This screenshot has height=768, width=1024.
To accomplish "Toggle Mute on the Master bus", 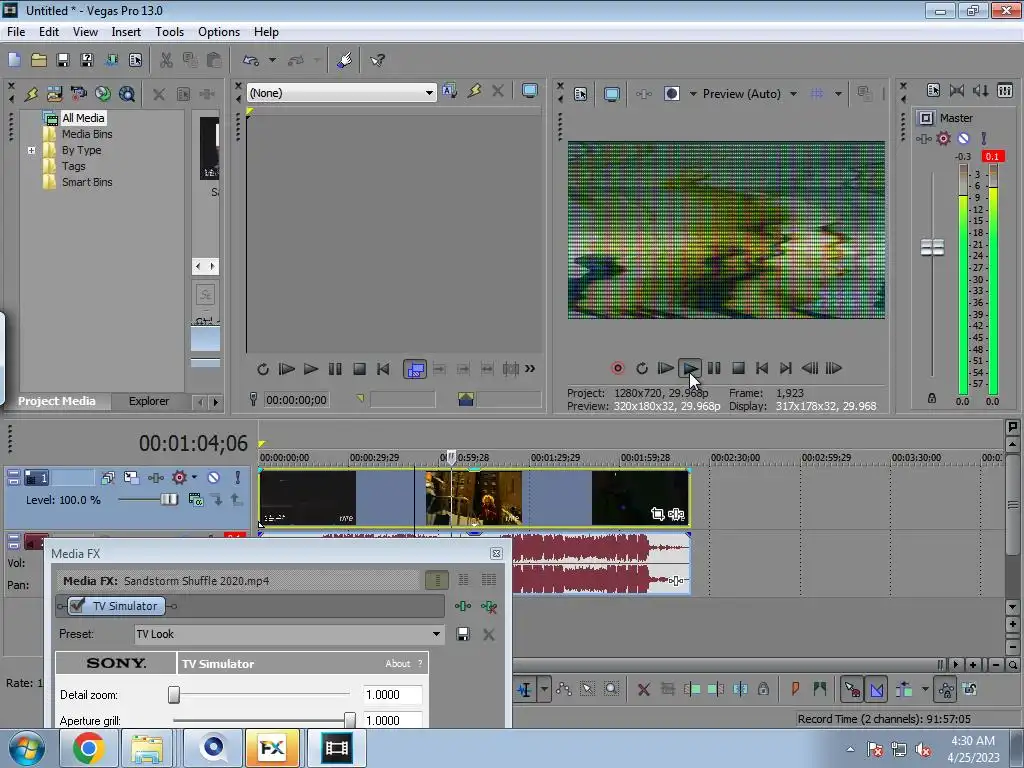I will 963,138.
